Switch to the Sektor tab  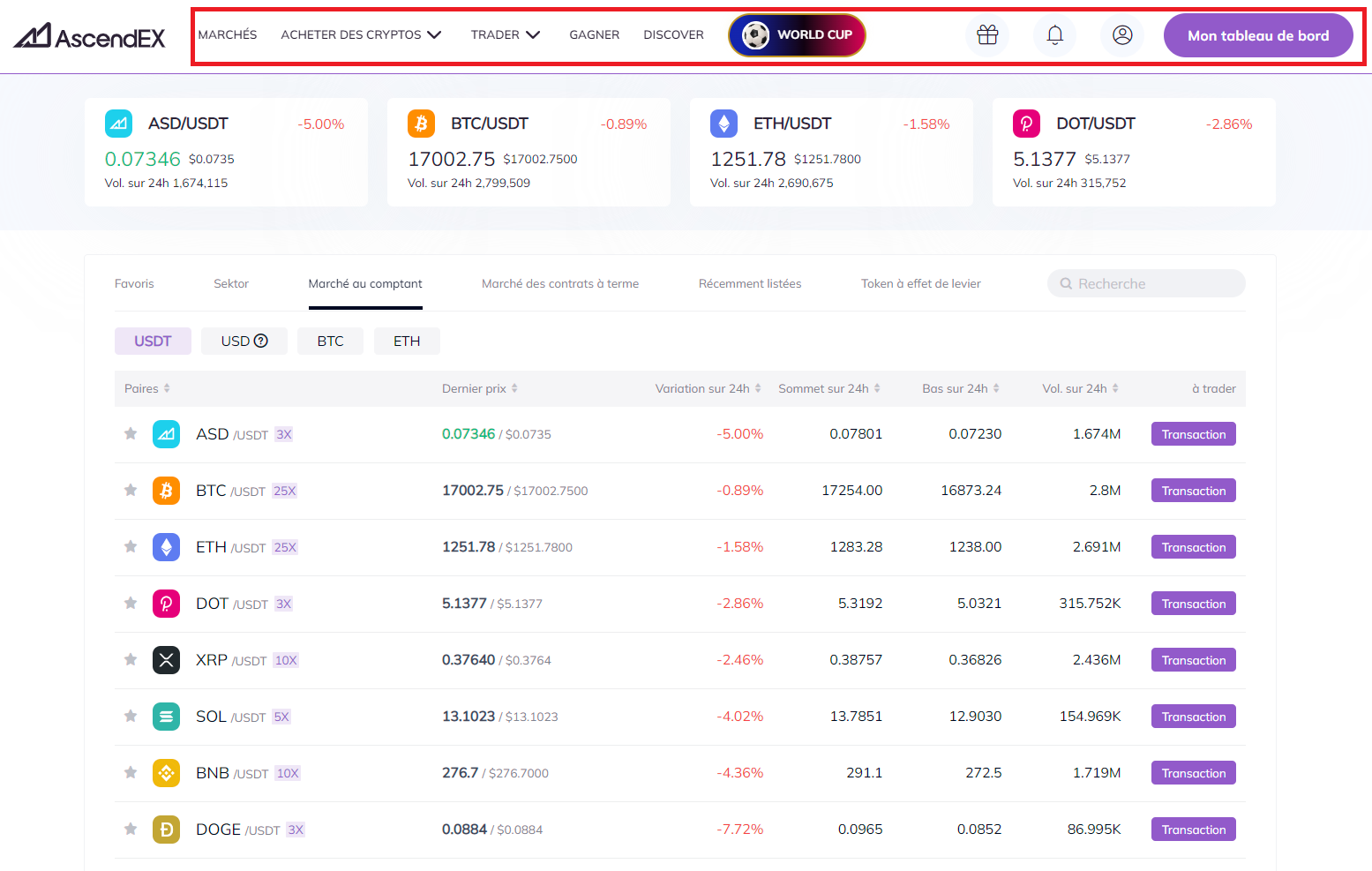231,283
